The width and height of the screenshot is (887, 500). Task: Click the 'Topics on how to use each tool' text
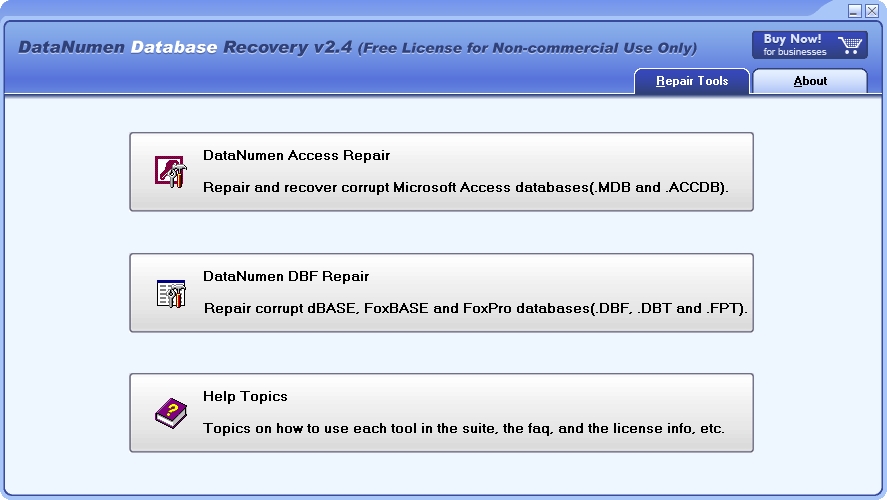[x=463, y=428]
